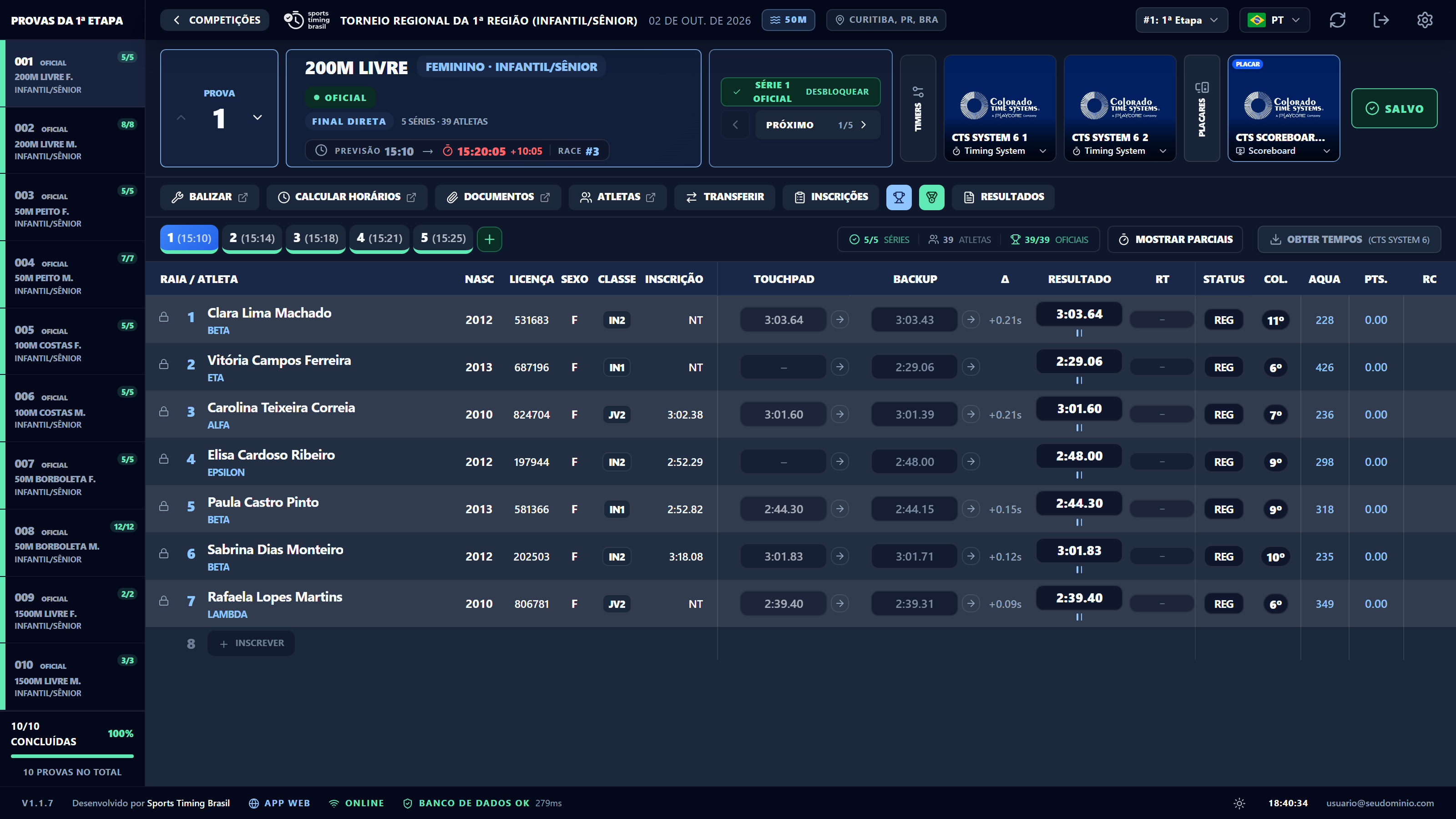Toggle light theme sun icon
Screen dimensions: 1456x819
pos(1239,803)
